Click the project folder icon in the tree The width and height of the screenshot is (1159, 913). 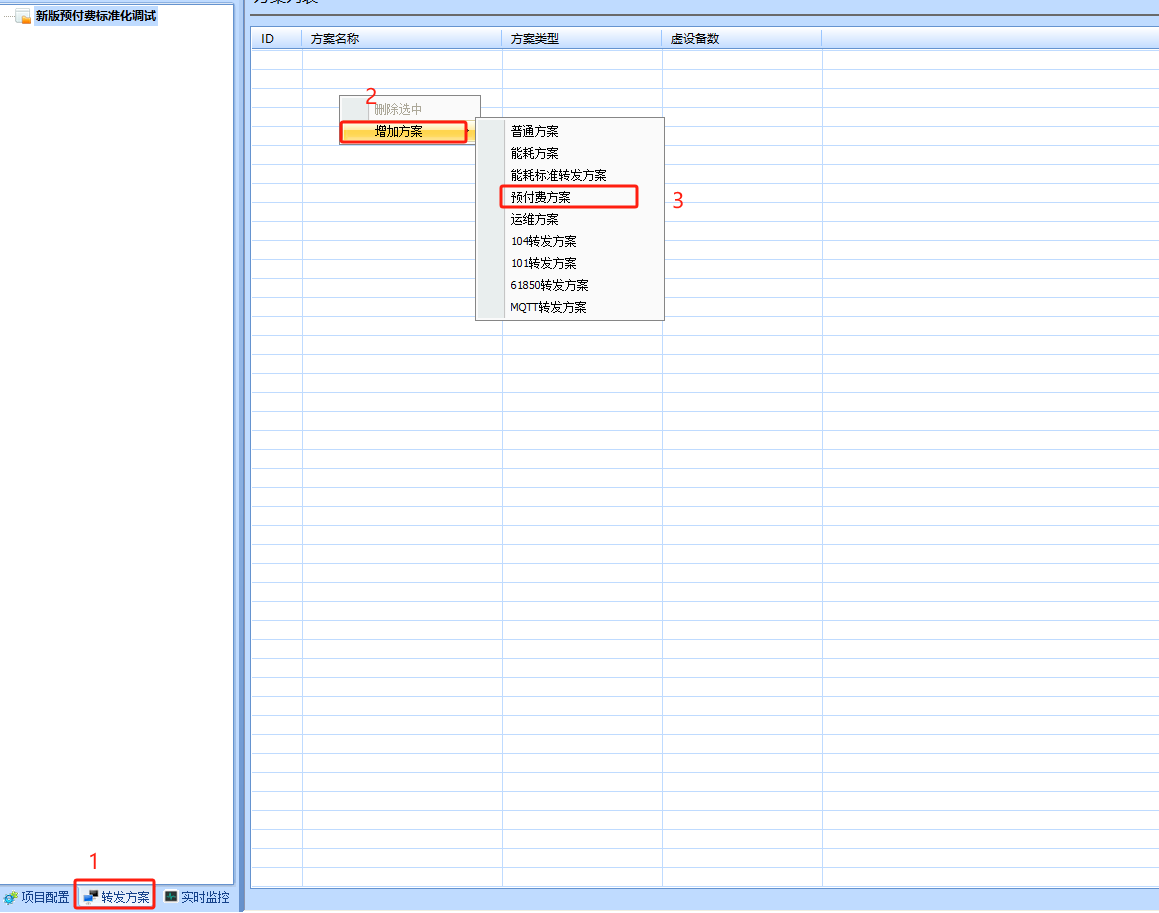click(x=23, y=17)
